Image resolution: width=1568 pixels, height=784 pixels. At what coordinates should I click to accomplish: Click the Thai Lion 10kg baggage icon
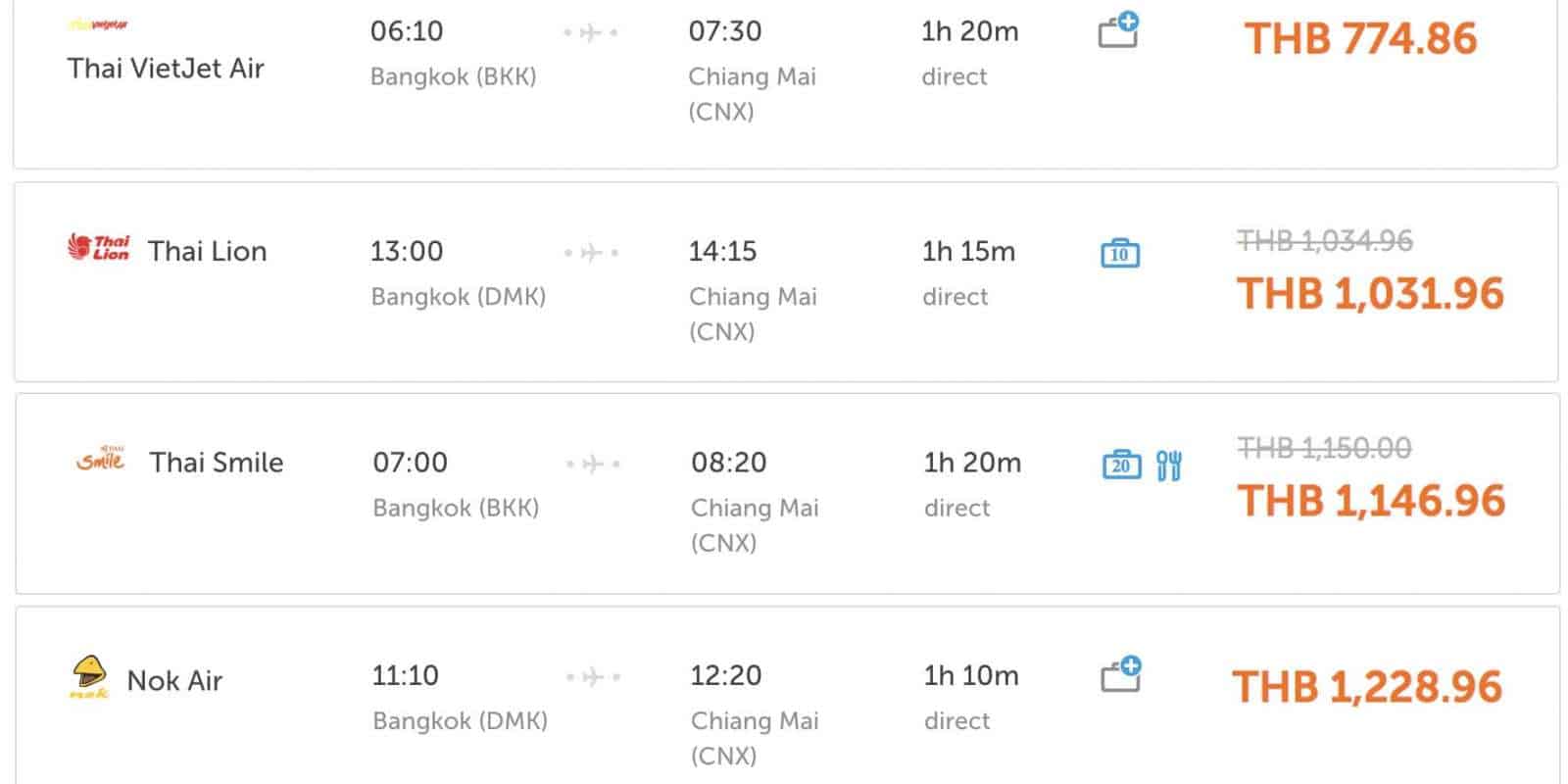click(1119, 254)
